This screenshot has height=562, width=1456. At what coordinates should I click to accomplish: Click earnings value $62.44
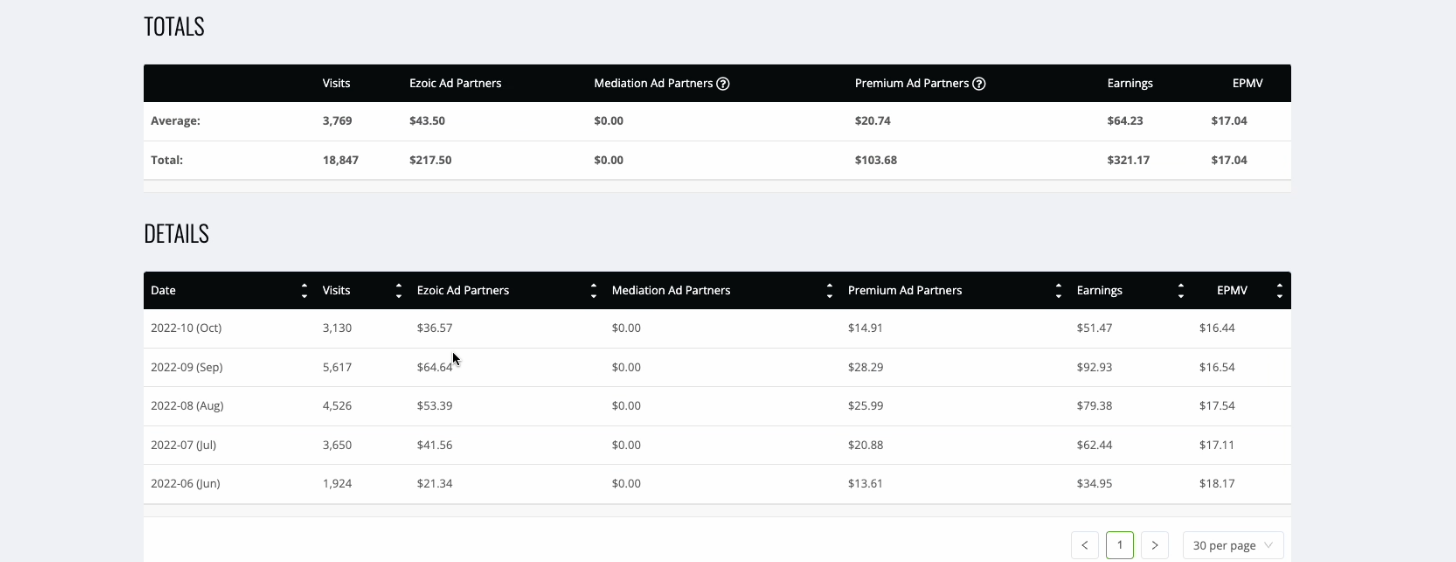click(1095, 445)
